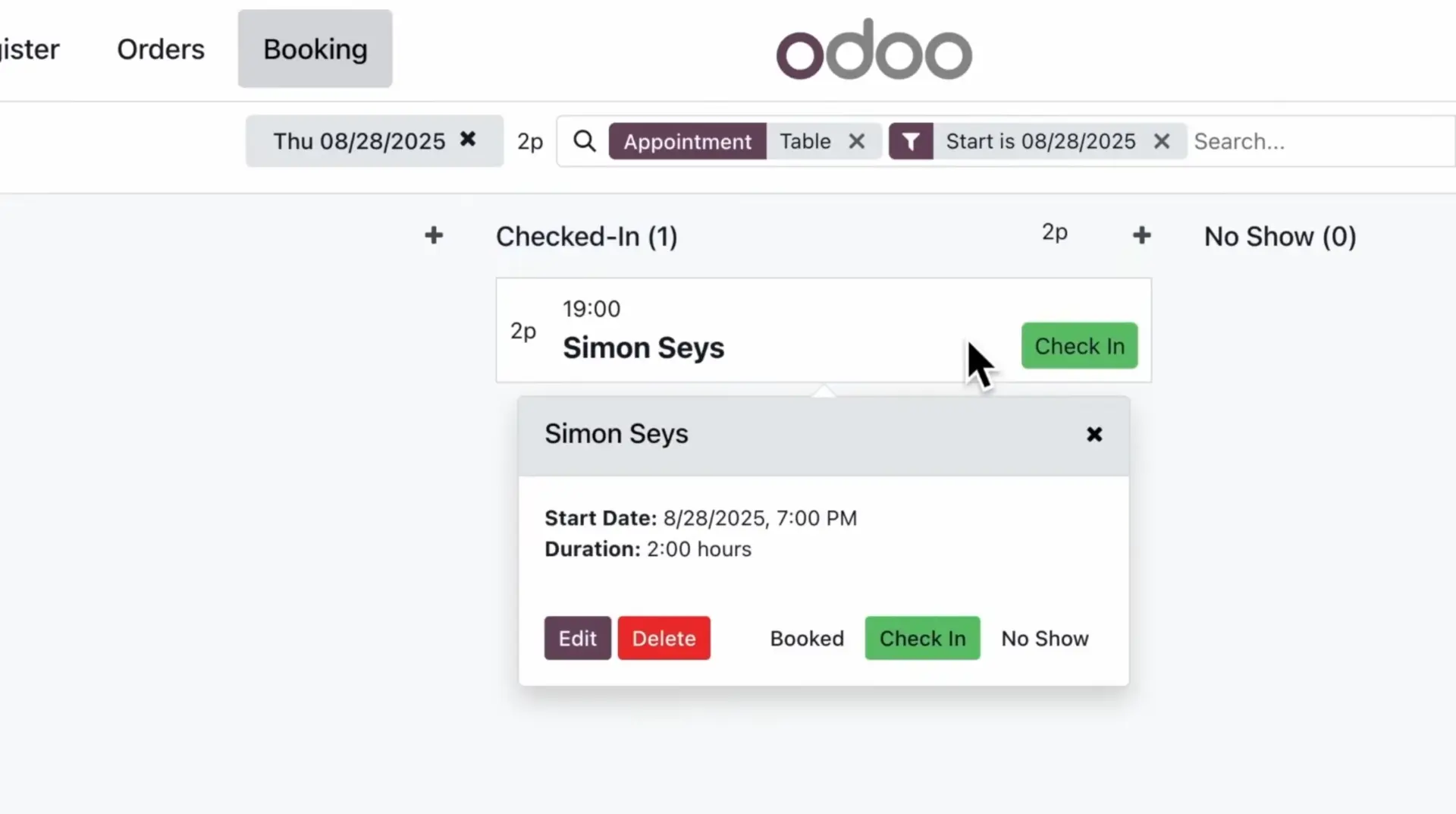Click the Table facet label
Viewport: 1456px width, 814px height.
tap(804, 141)
